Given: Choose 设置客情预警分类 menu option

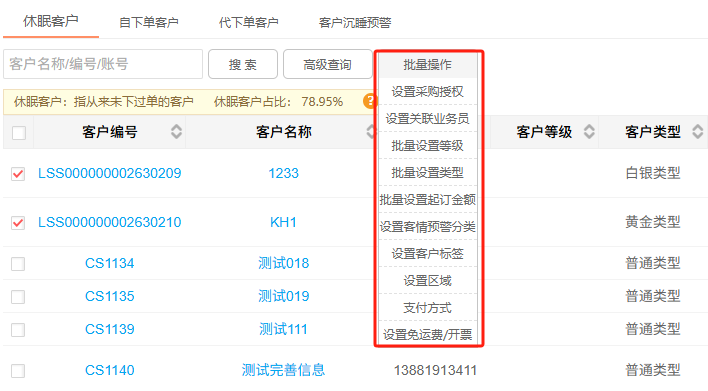Looking at the screenshot, I should [x=428, y=227].
